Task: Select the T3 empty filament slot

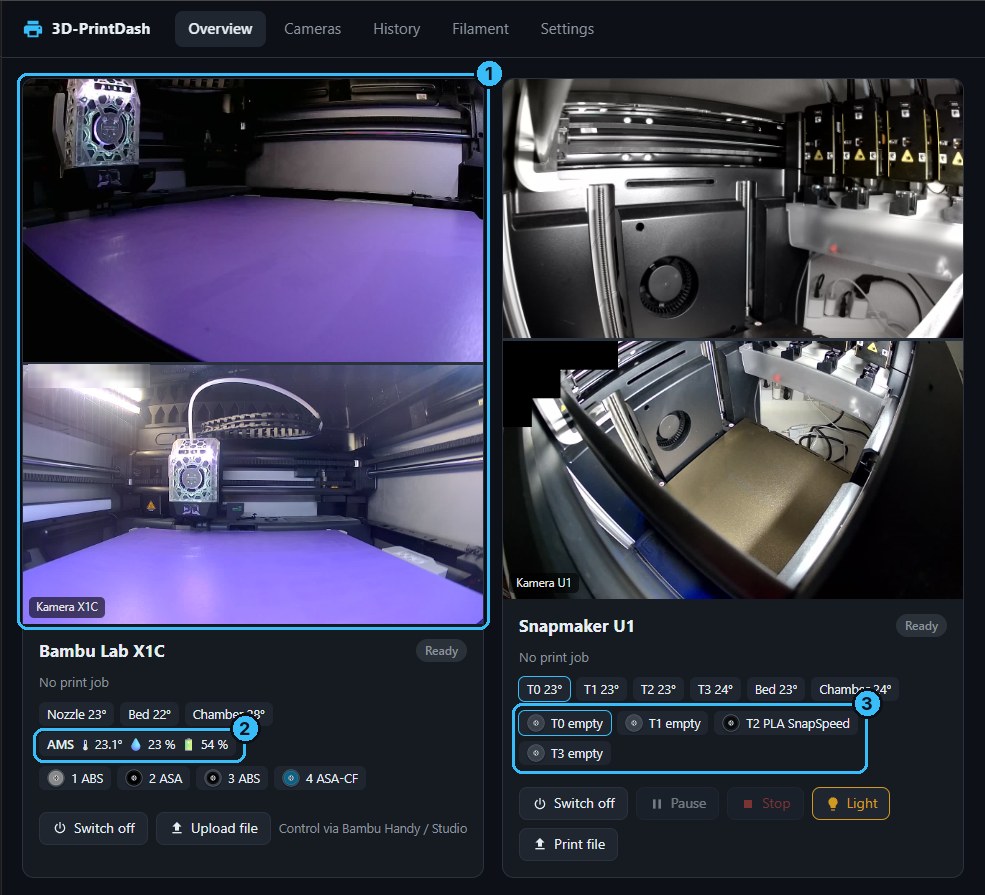Action: (565, 753)
